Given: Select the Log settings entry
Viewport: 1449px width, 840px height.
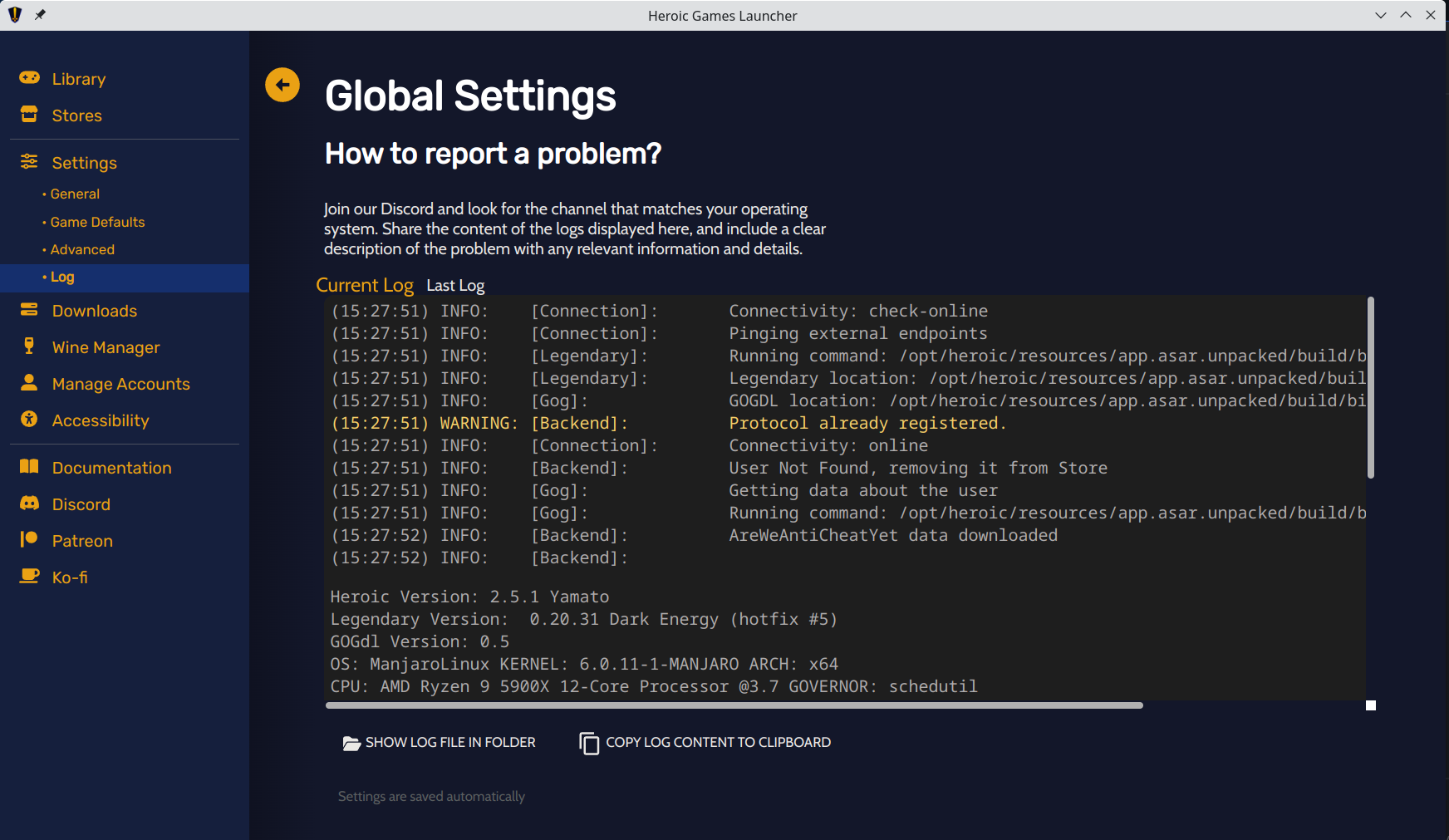Looking at the screenshot, I should pos(125,278).
